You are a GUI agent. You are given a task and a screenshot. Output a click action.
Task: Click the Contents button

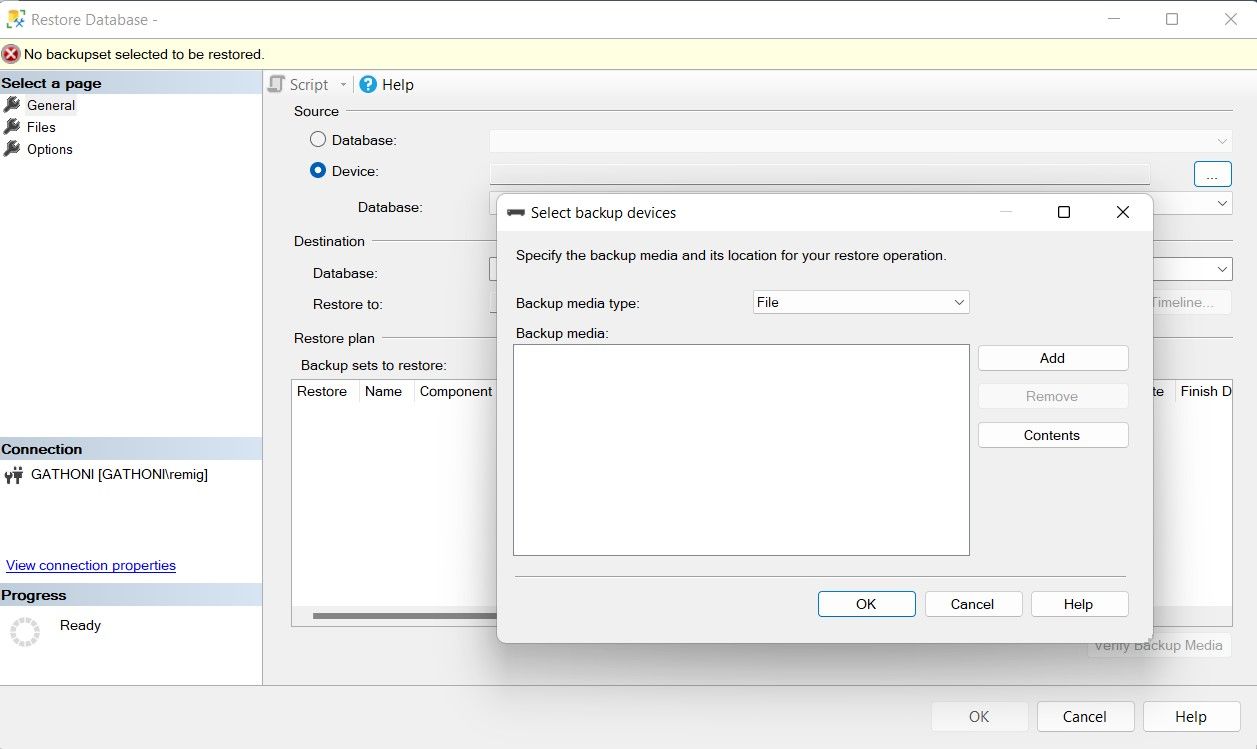pyautogui.click(x=1053, y=435)
